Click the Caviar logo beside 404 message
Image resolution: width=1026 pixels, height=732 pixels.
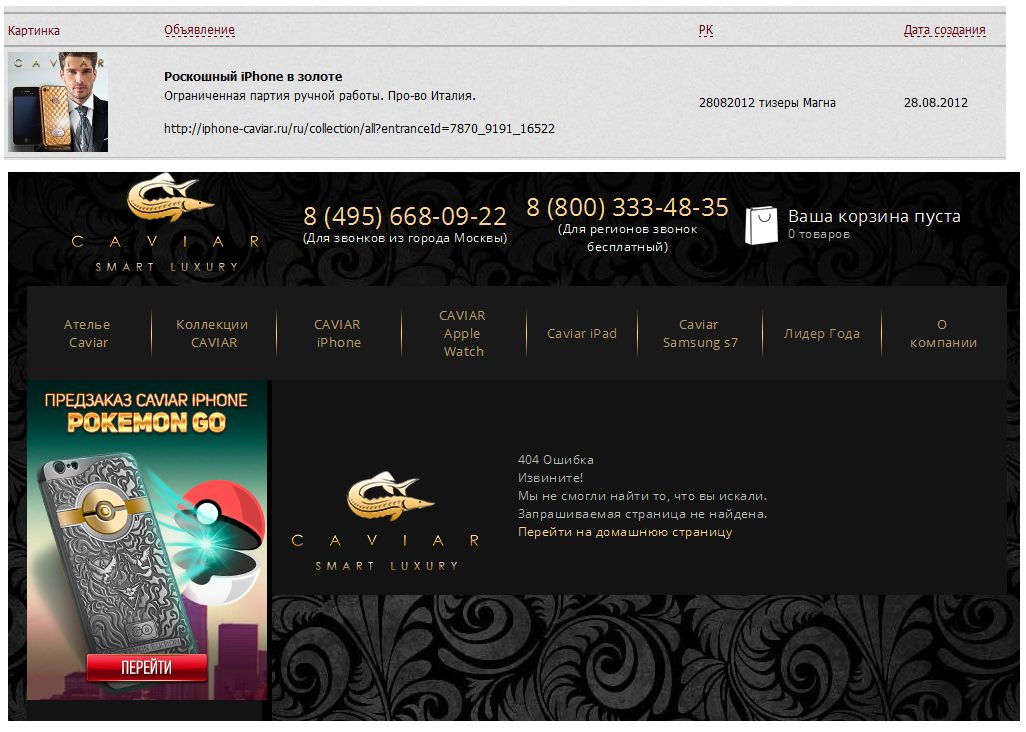click(387, 521)
